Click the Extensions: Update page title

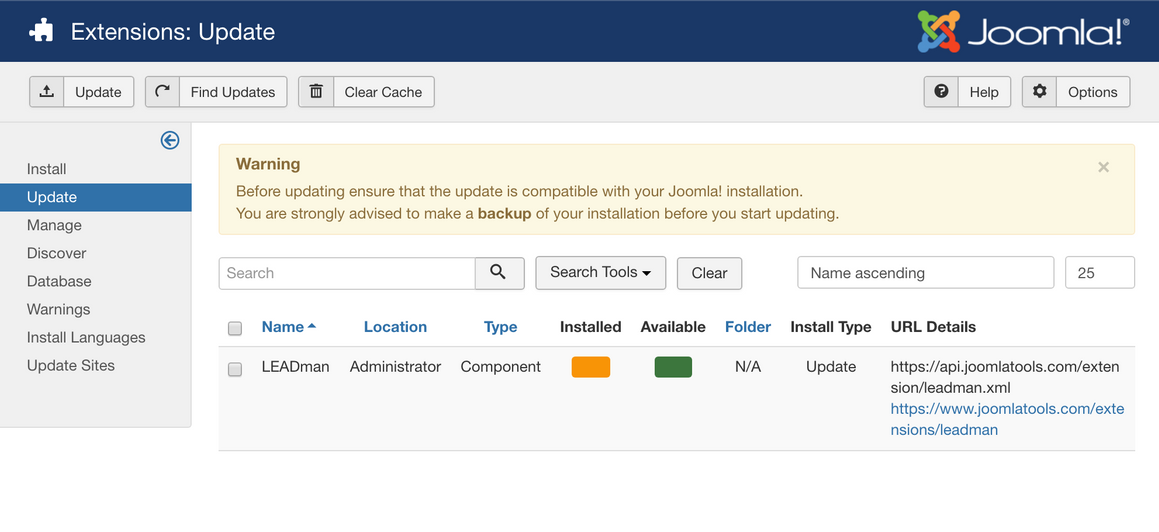173,32
